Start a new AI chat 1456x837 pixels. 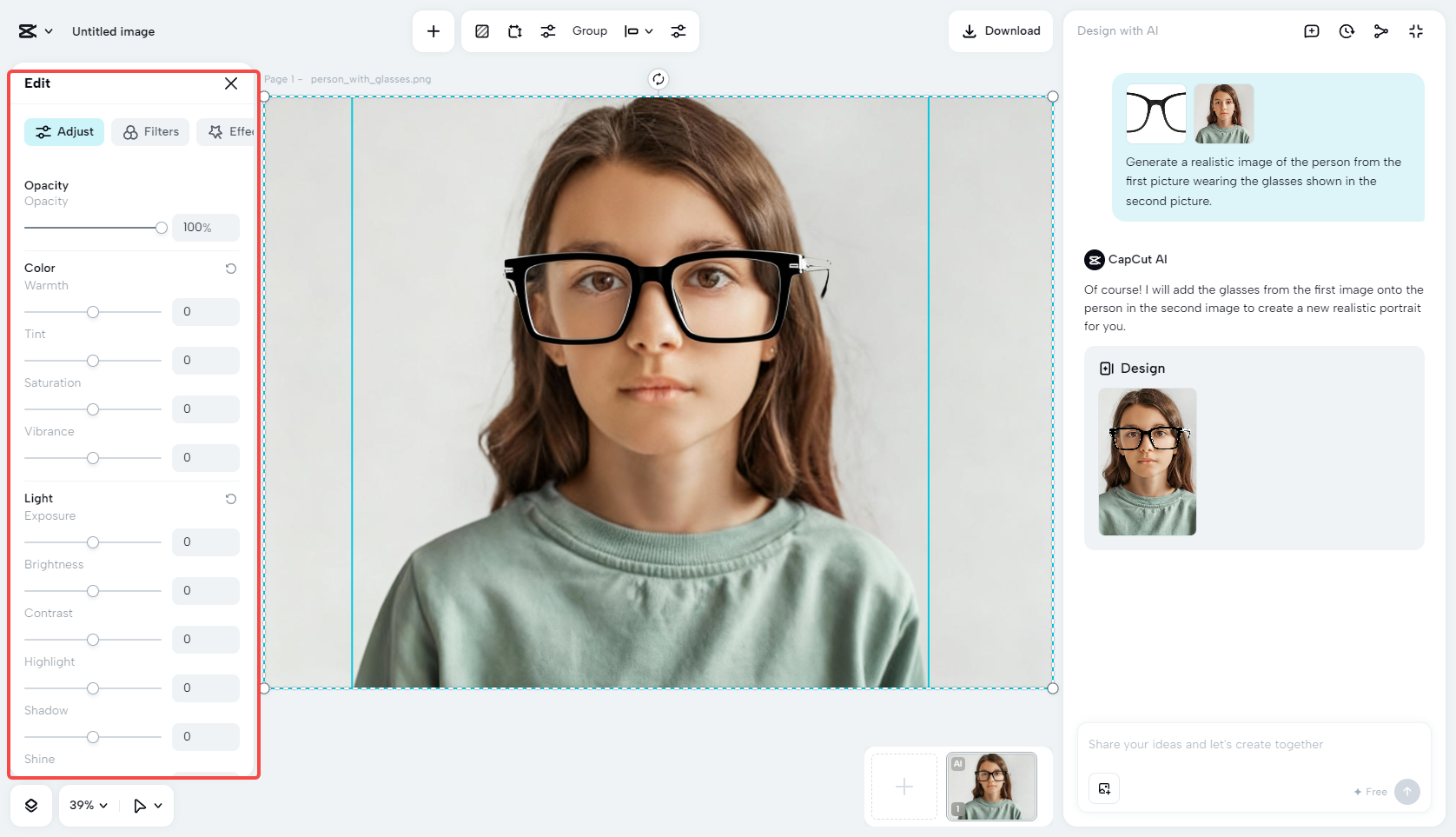pyautogui.click(x=1312, y=31)
